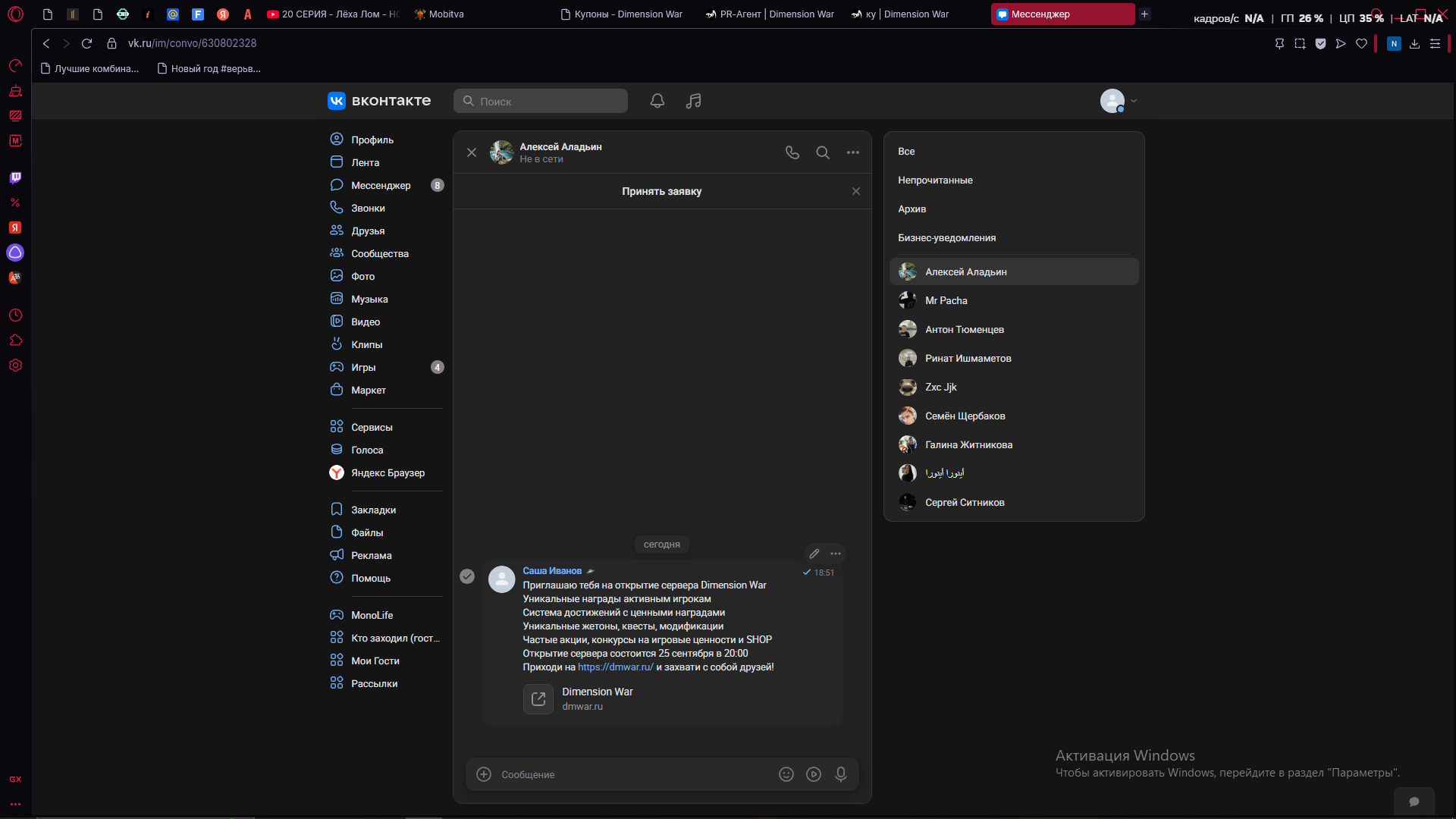Viewport: 1456px width, 819px height.
Task: Click Принять заявку button
Action: click(661, 191)
